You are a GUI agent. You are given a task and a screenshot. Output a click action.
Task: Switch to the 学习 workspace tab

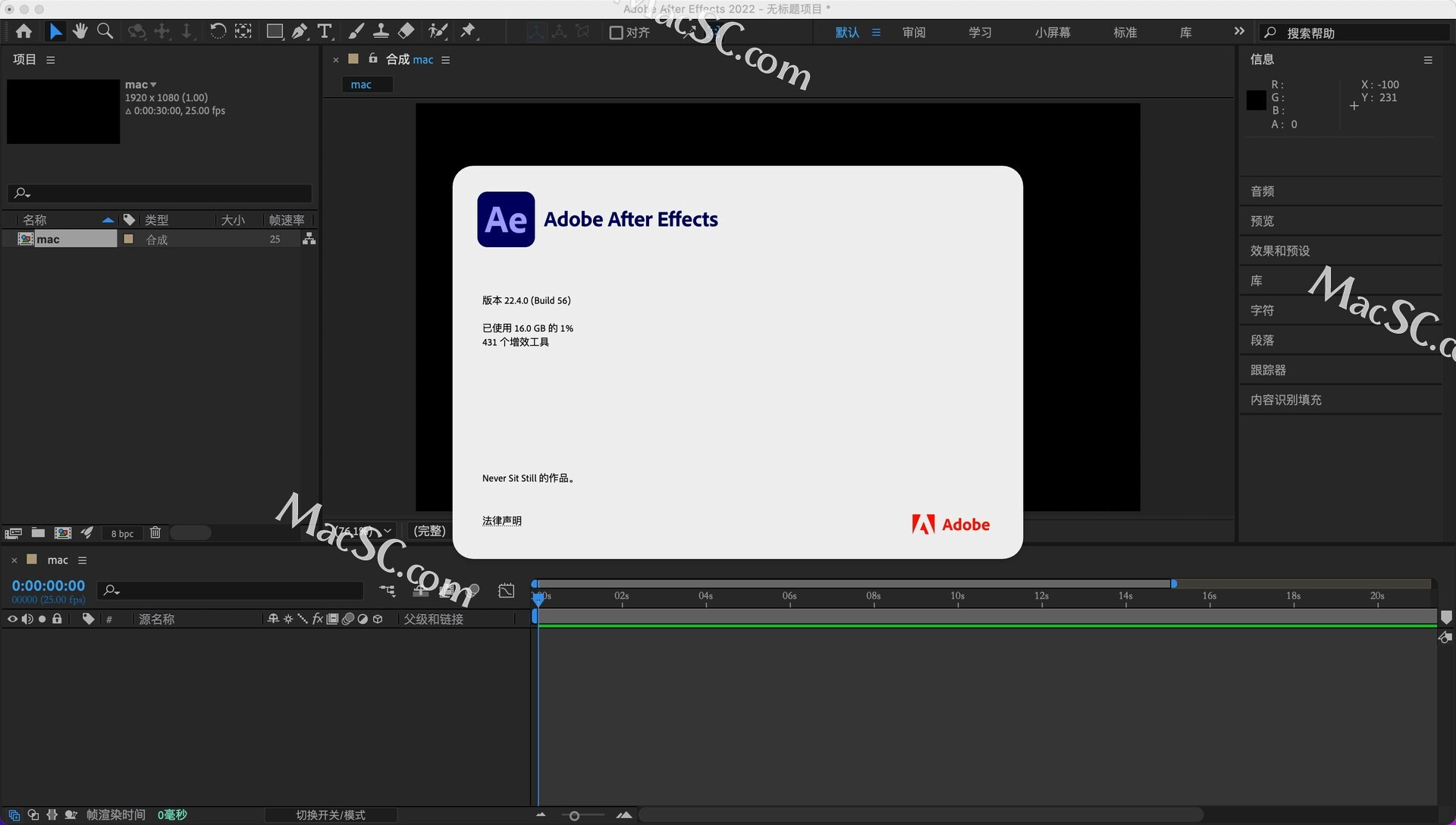[979, 32]
